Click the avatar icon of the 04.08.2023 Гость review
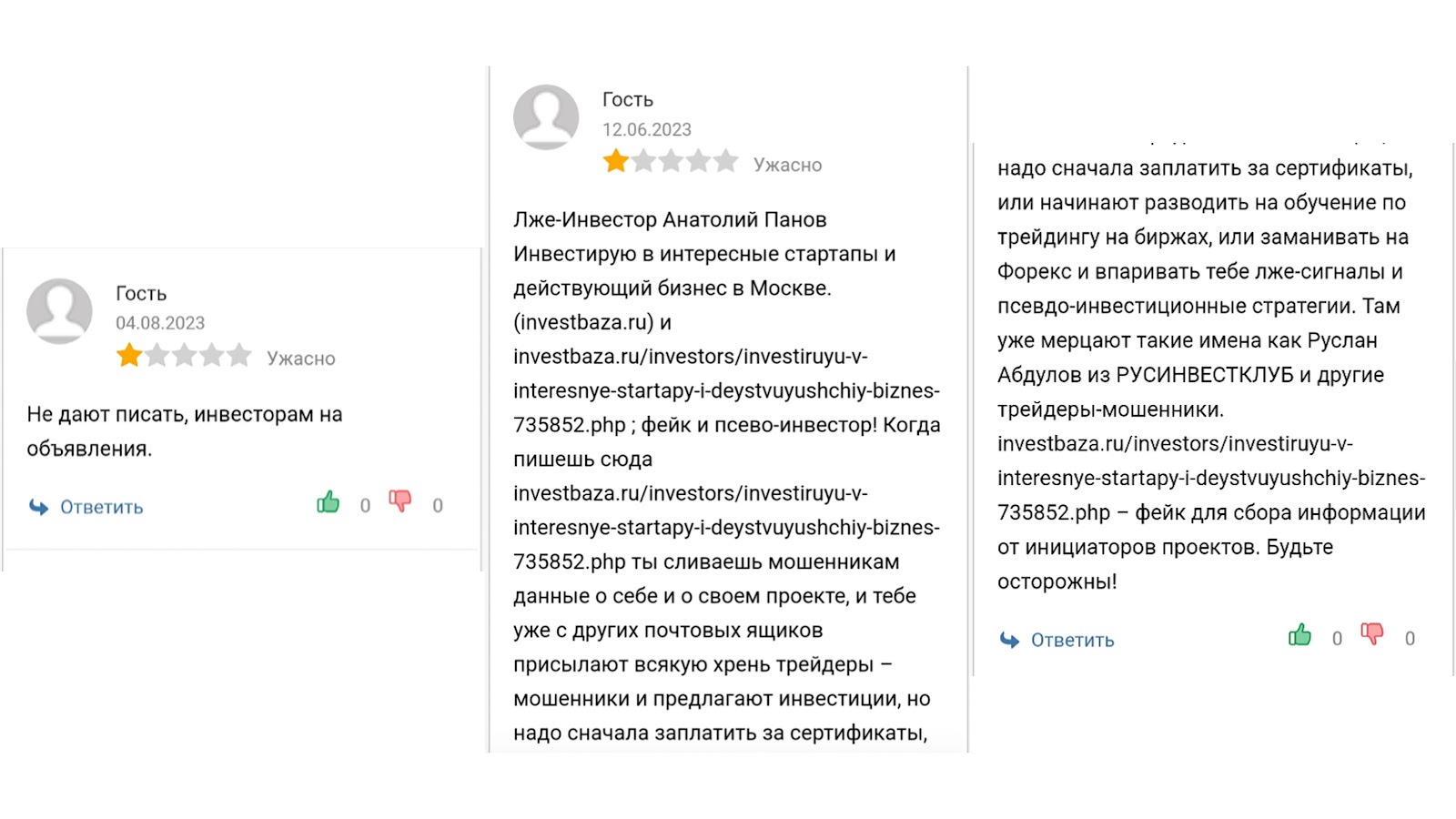The width and height of the screenshot is (1456, 819). click(x=60, y=310)
